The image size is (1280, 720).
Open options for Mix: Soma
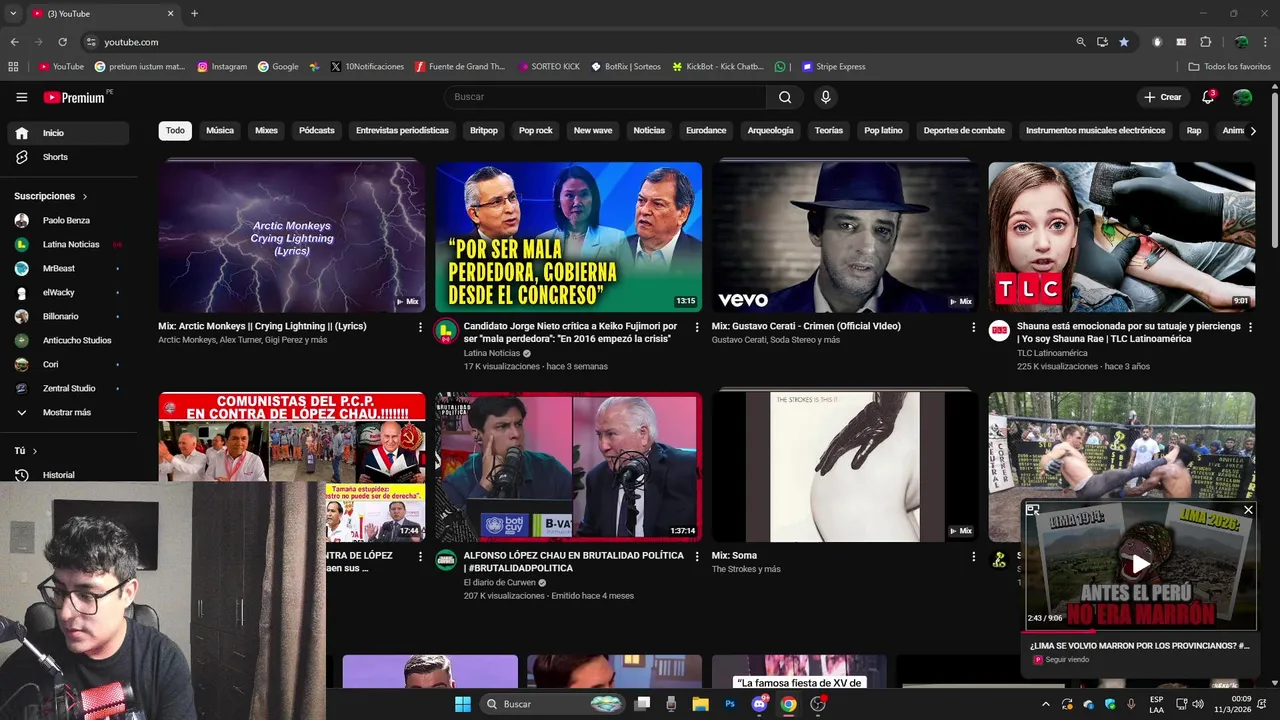[974, 556]
